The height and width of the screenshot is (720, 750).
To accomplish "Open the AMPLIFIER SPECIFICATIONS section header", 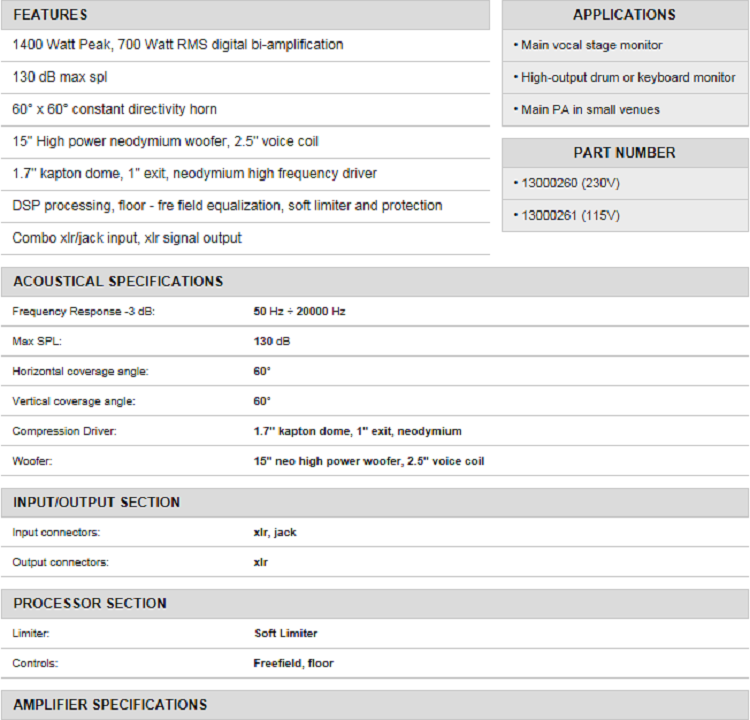I will [110, 705].
